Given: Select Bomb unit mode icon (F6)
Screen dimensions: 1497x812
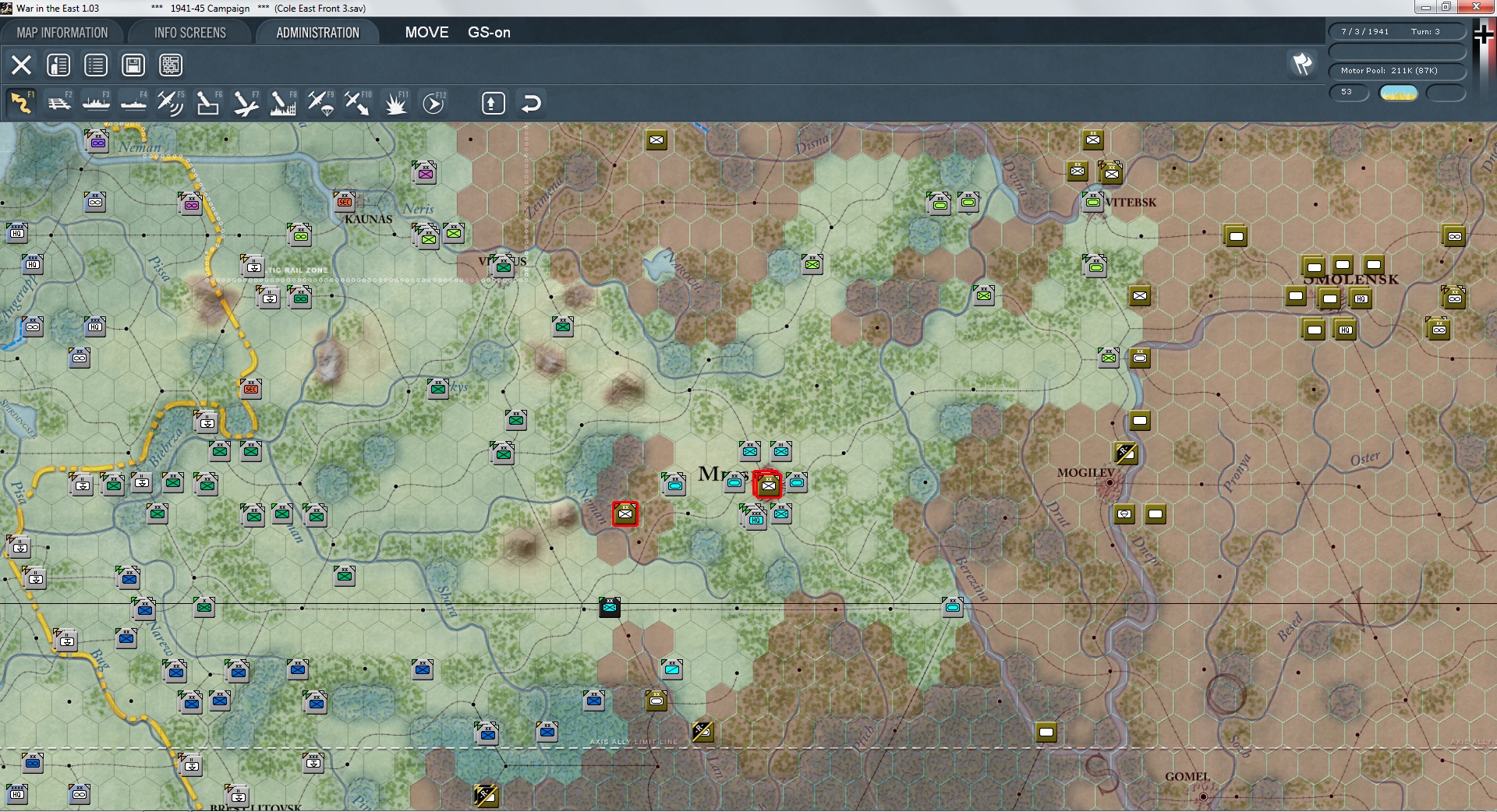Looking at the screenshot, I should coord(208,103).
